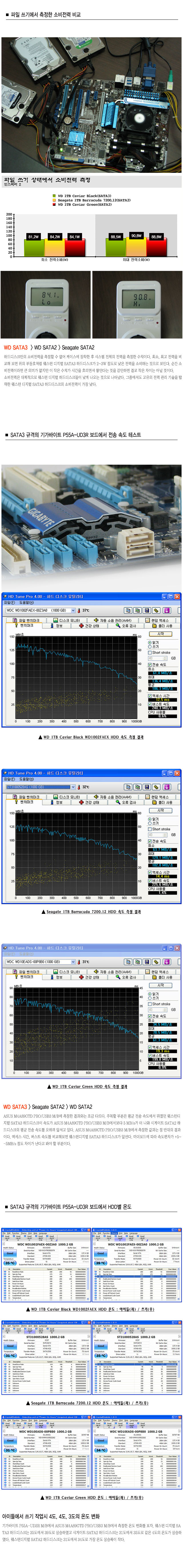This screenshot has width=183, height=1568.
Task: Toggle 액세스 시간 checkbox in WD1002FAEX window
Action: (150, 696)
